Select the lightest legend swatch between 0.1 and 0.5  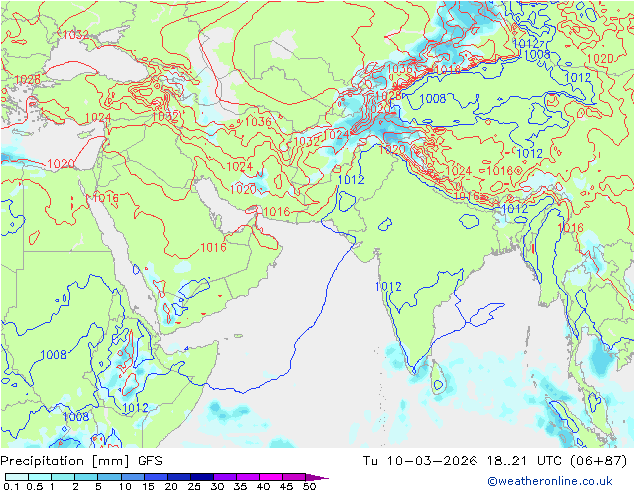[17, 477]
